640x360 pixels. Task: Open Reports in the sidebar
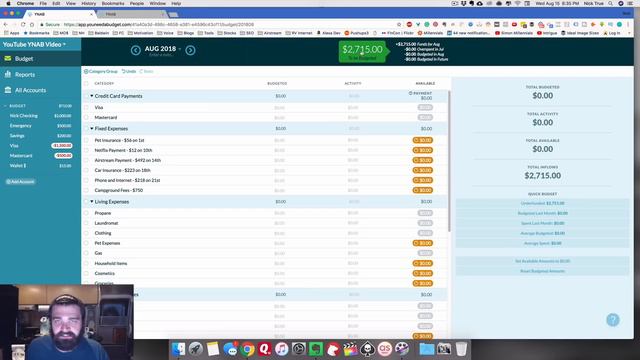[40, 75]
